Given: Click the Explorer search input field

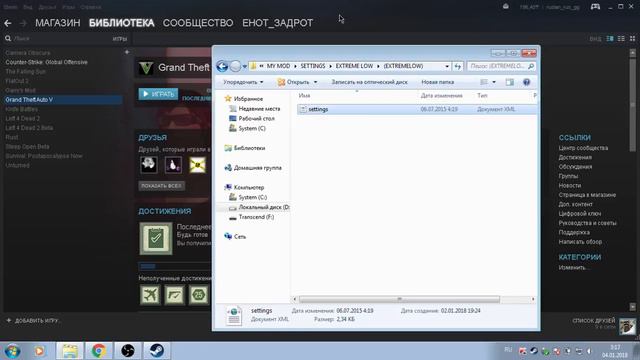Looking at the screenshot, I should pyautogui.click(x=497, y=66).
